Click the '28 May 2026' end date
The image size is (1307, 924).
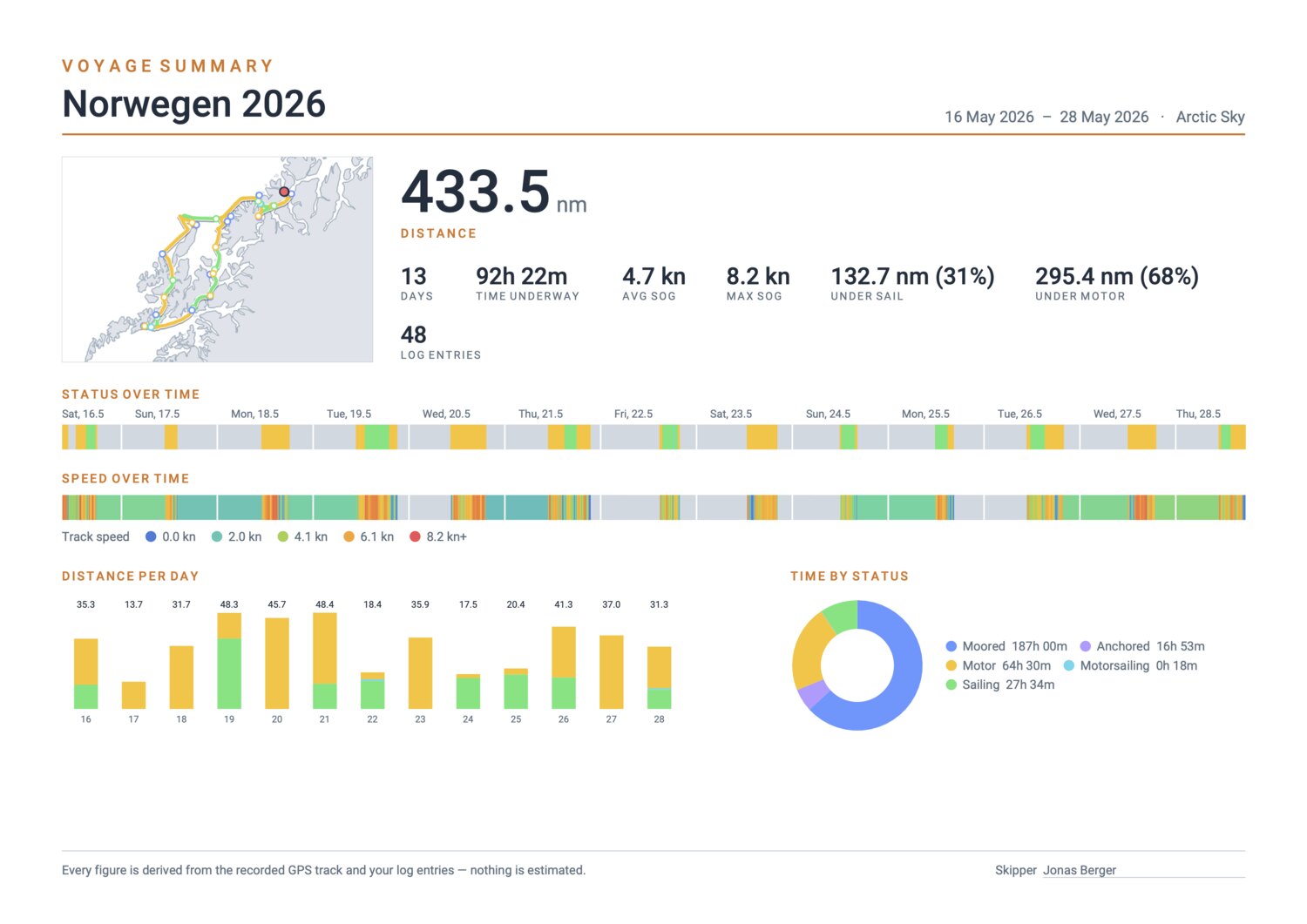pyautogui.click(x=1104, y=117)
